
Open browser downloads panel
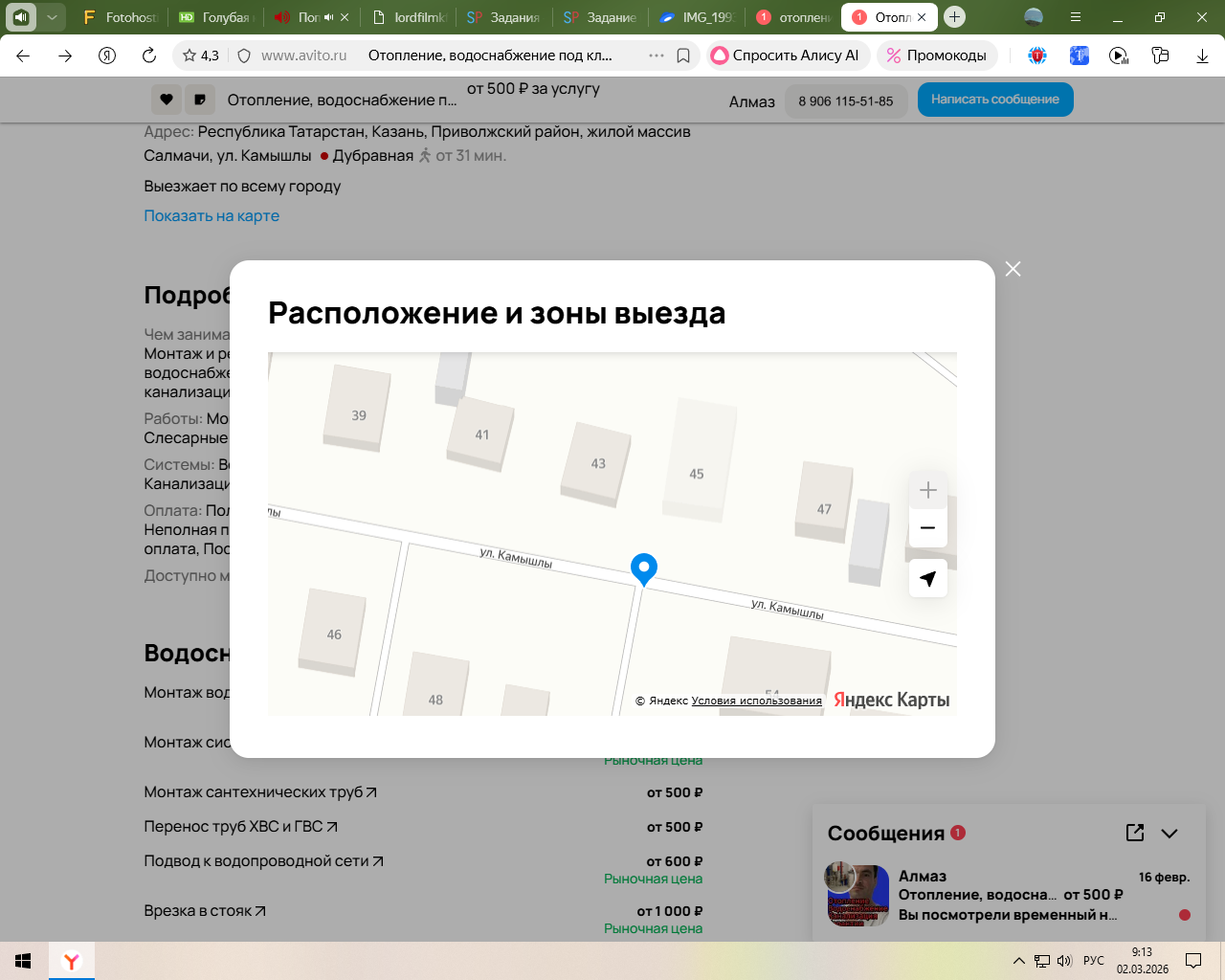point(1202,56)
